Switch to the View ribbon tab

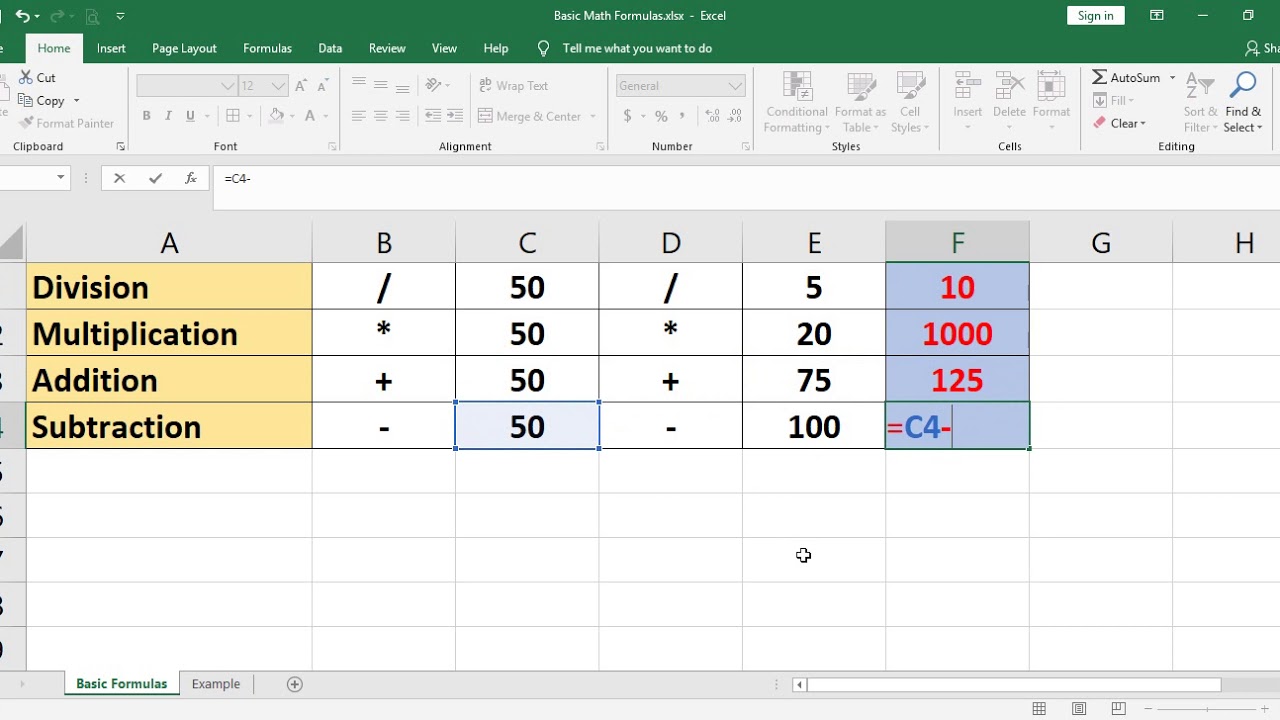pyautogui.click(x=444, y=48)
